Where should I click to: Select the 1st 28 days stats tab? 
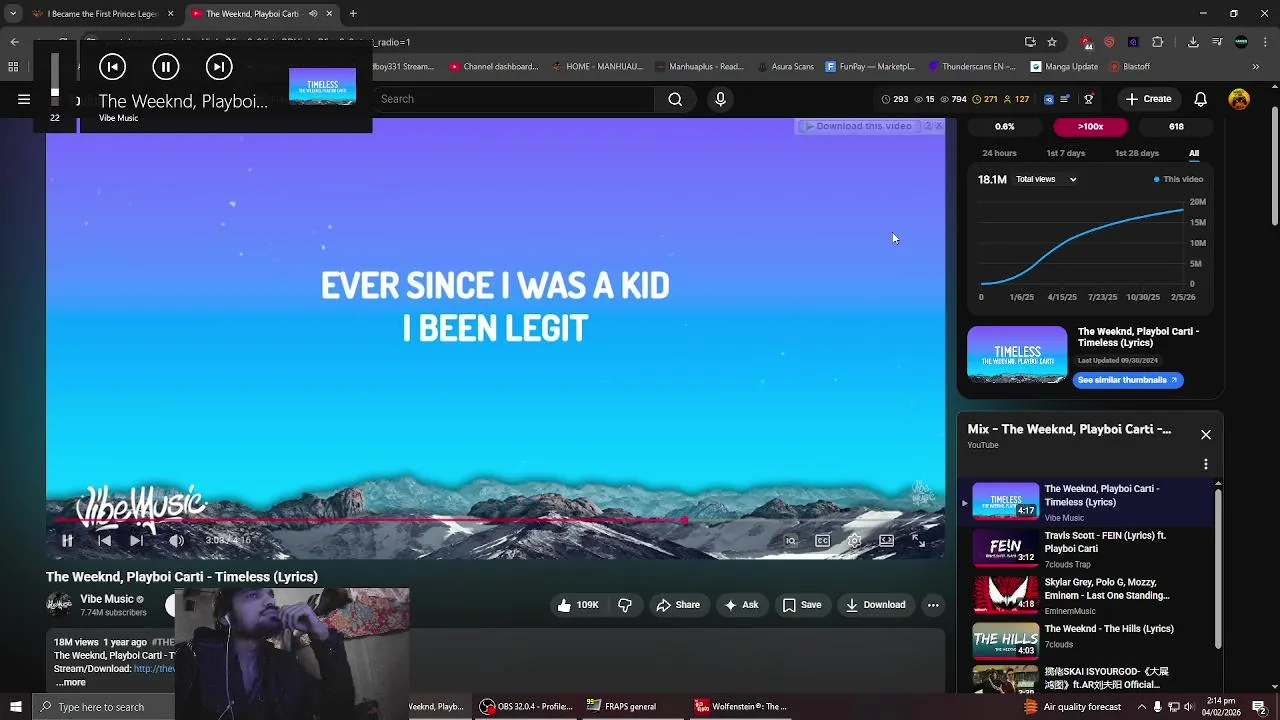(1136, 153)
